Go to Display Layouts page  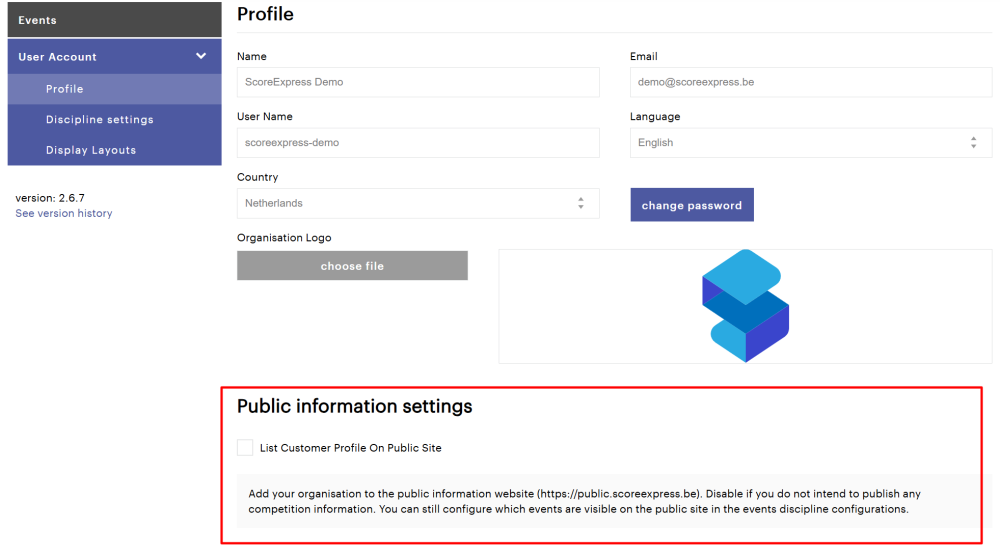point(91,150)
